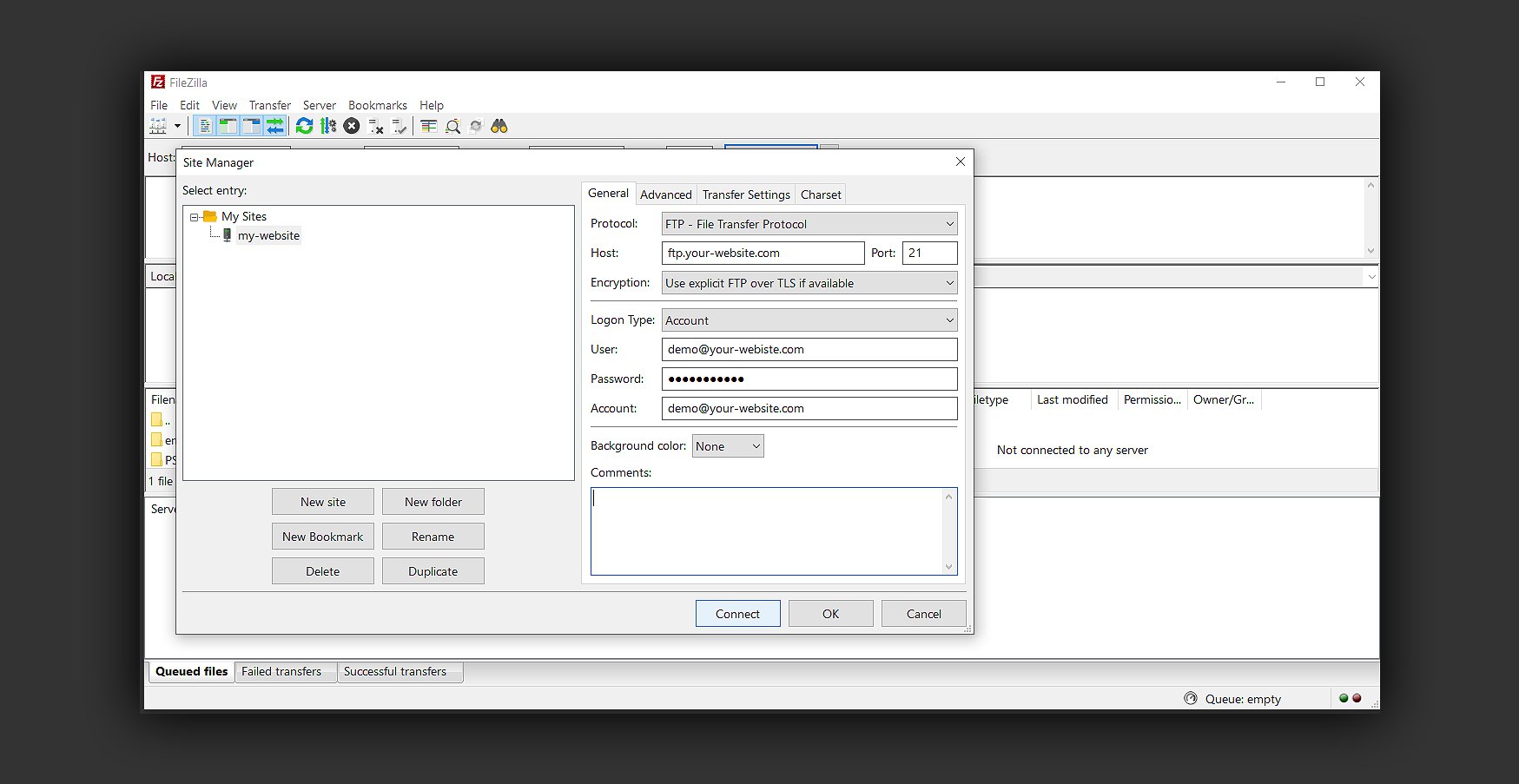
Task: Click the my-website server icon
Action: [228, 235]
